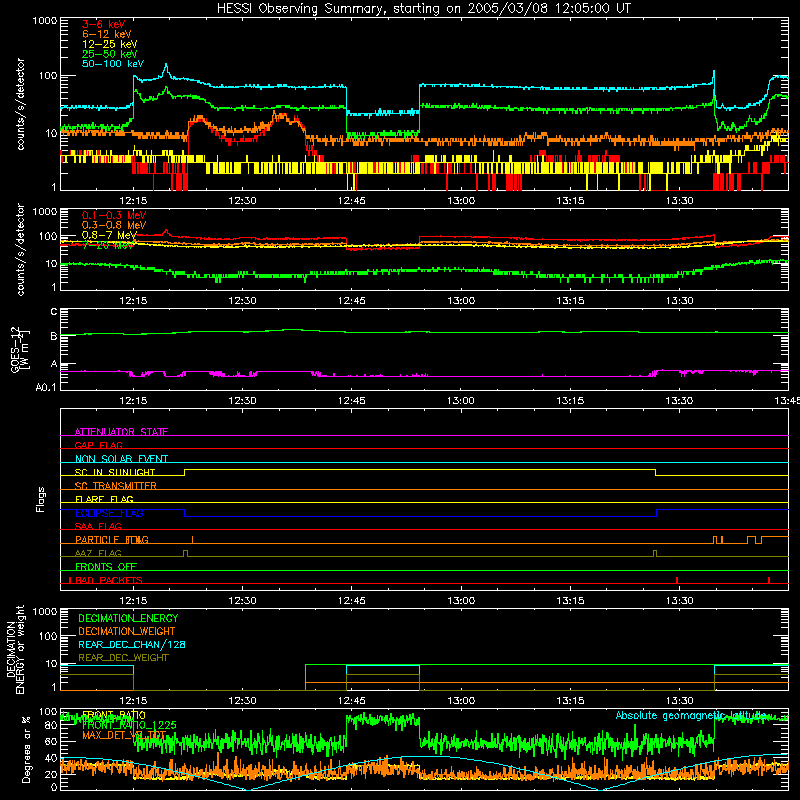Click the Flags axis title

click(x=41, y=499)
